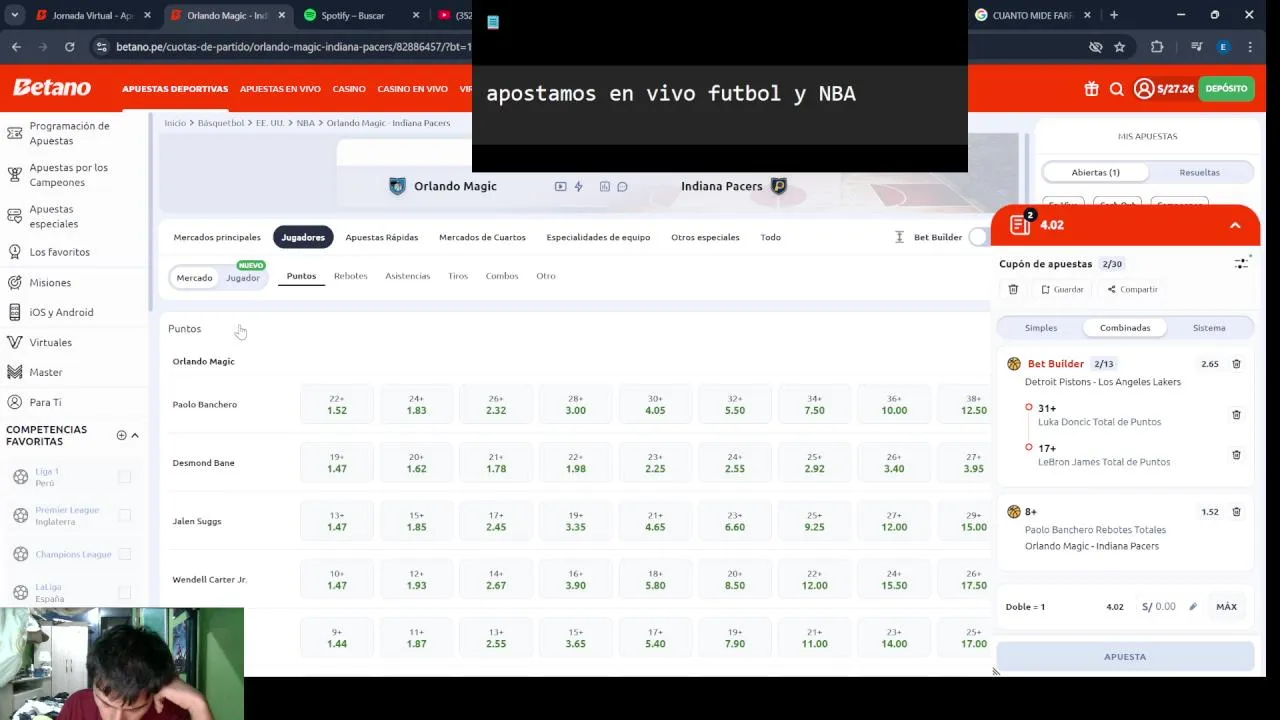Remove the Luka Doncic 31+ points leg
This screenshot has height=720, width=1280.
pos(1236,414)
